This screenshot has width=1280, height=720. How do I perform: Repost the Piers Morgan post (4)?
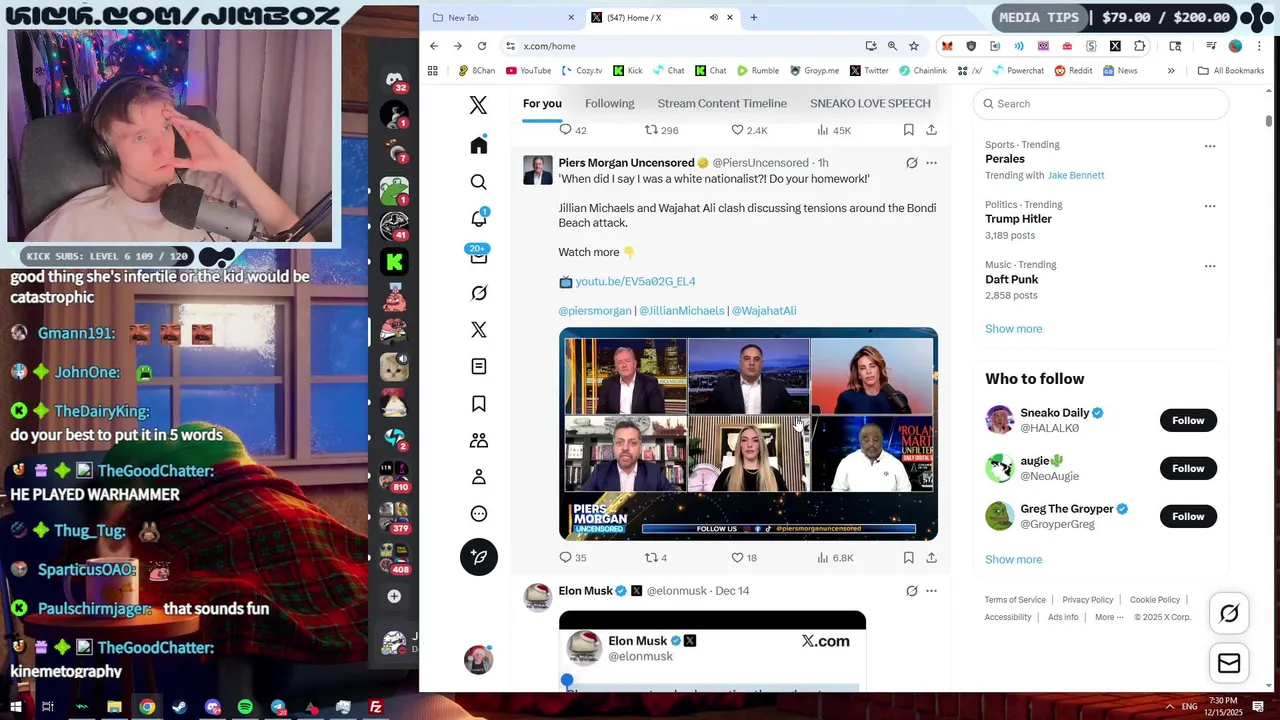pos(656,558)
